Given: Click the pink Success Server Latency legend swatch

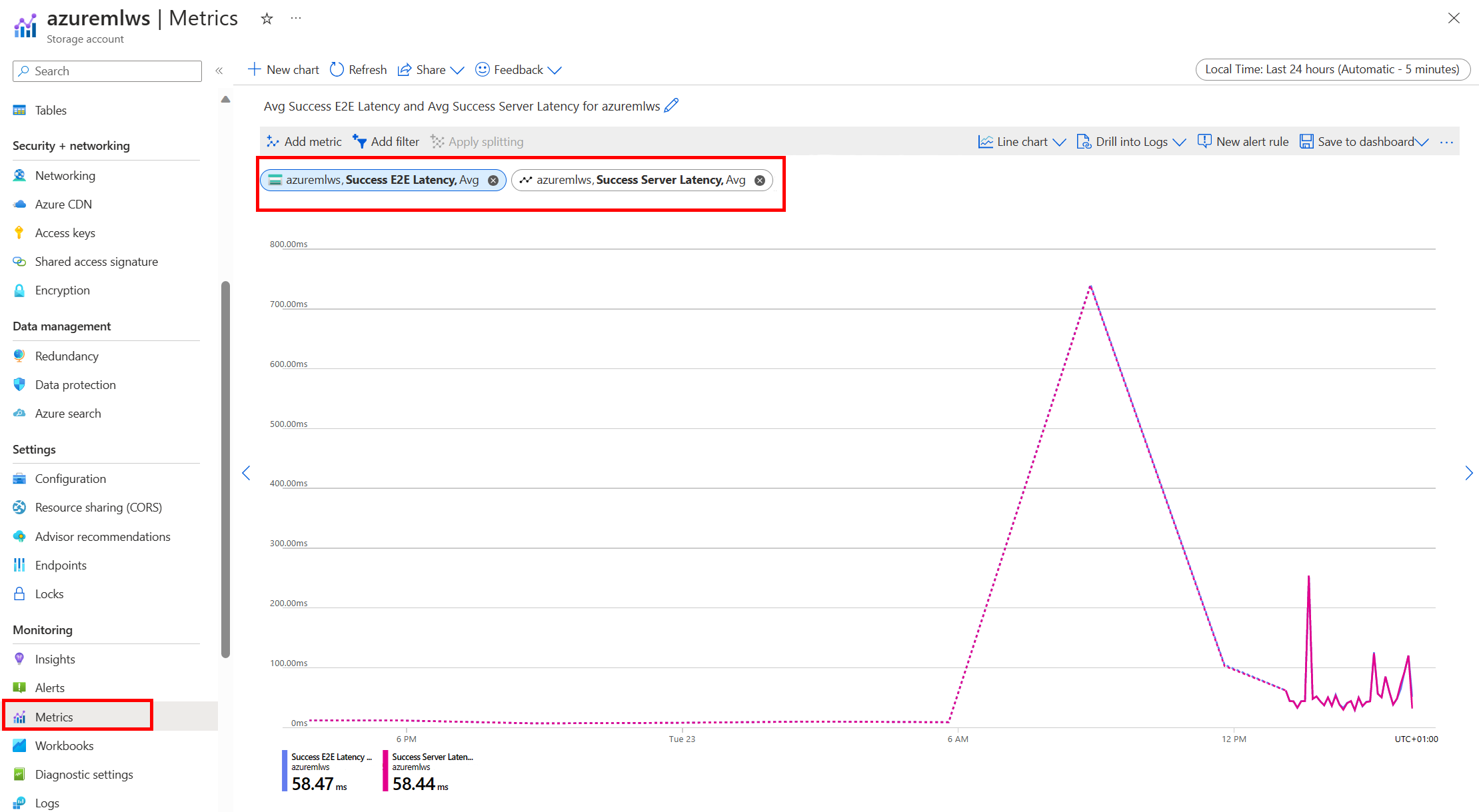Looking at the screenshot, I should pyautogui.click(x=385, y=771).
